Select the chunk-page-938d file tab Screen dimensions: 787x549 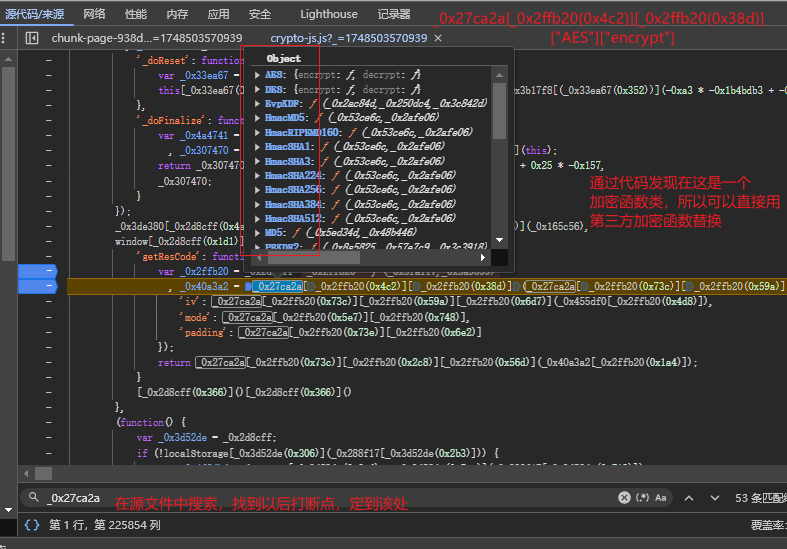pos(147,38)
